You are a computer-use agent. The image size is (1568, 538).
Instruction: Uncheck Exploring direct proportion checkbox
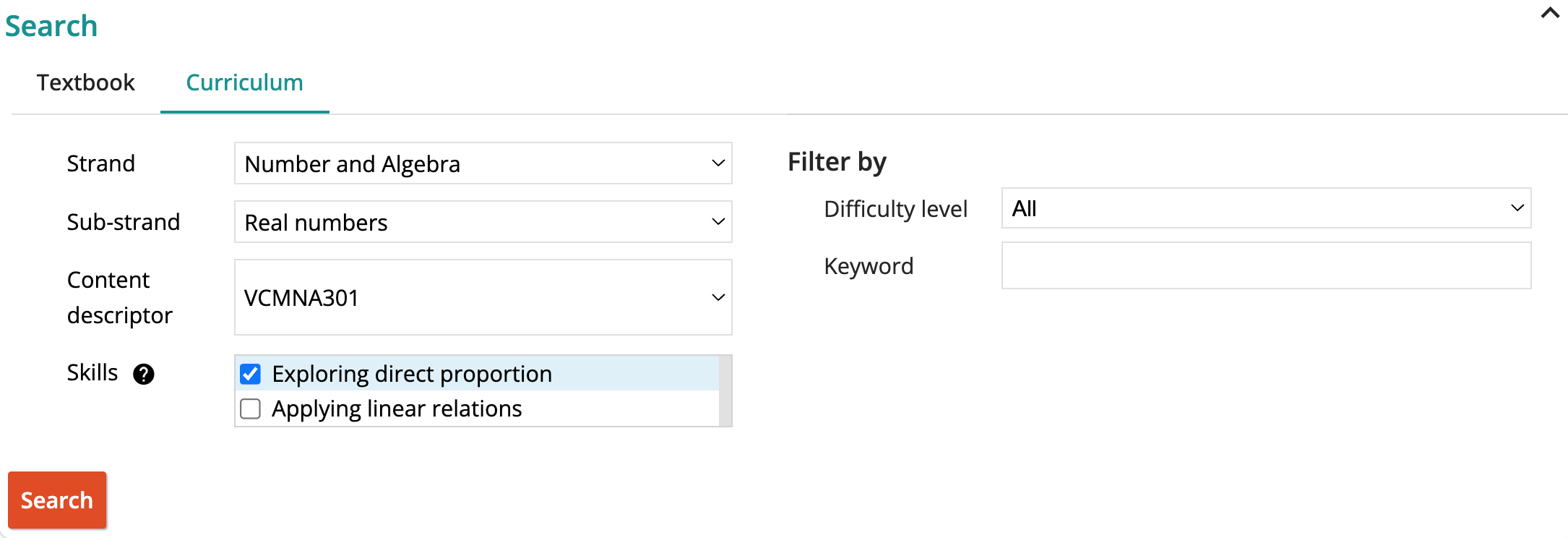(x=251, y=374)
